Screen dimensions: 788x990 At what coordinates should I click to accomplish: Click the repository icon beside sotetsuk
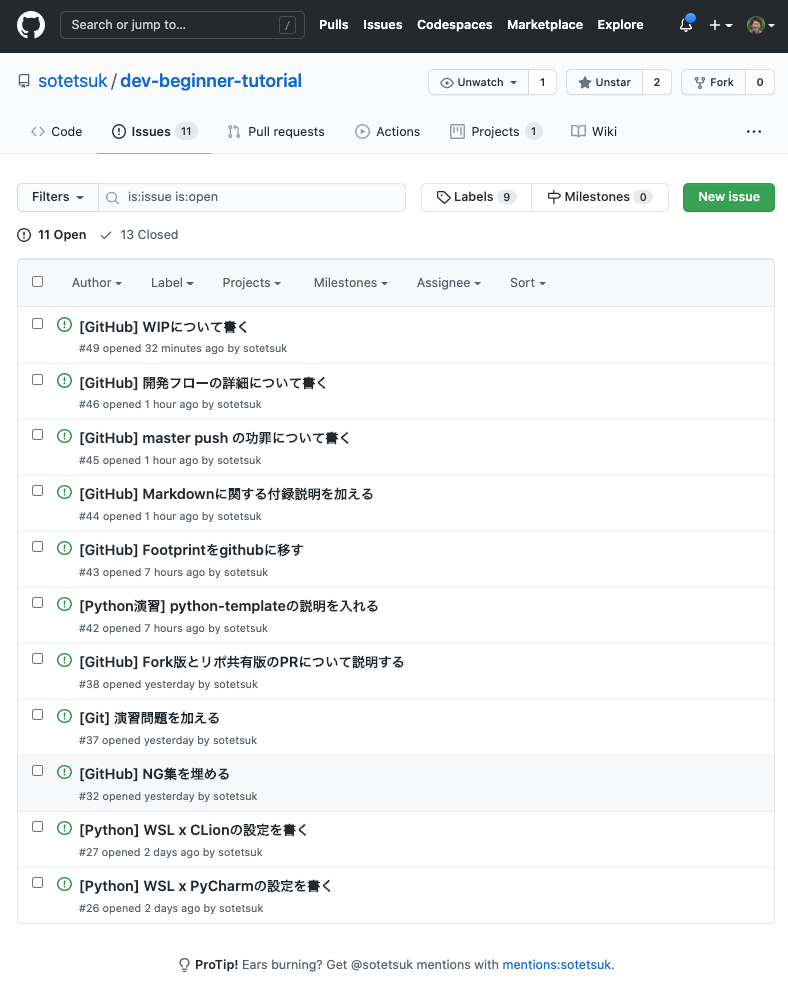(24, 81)
